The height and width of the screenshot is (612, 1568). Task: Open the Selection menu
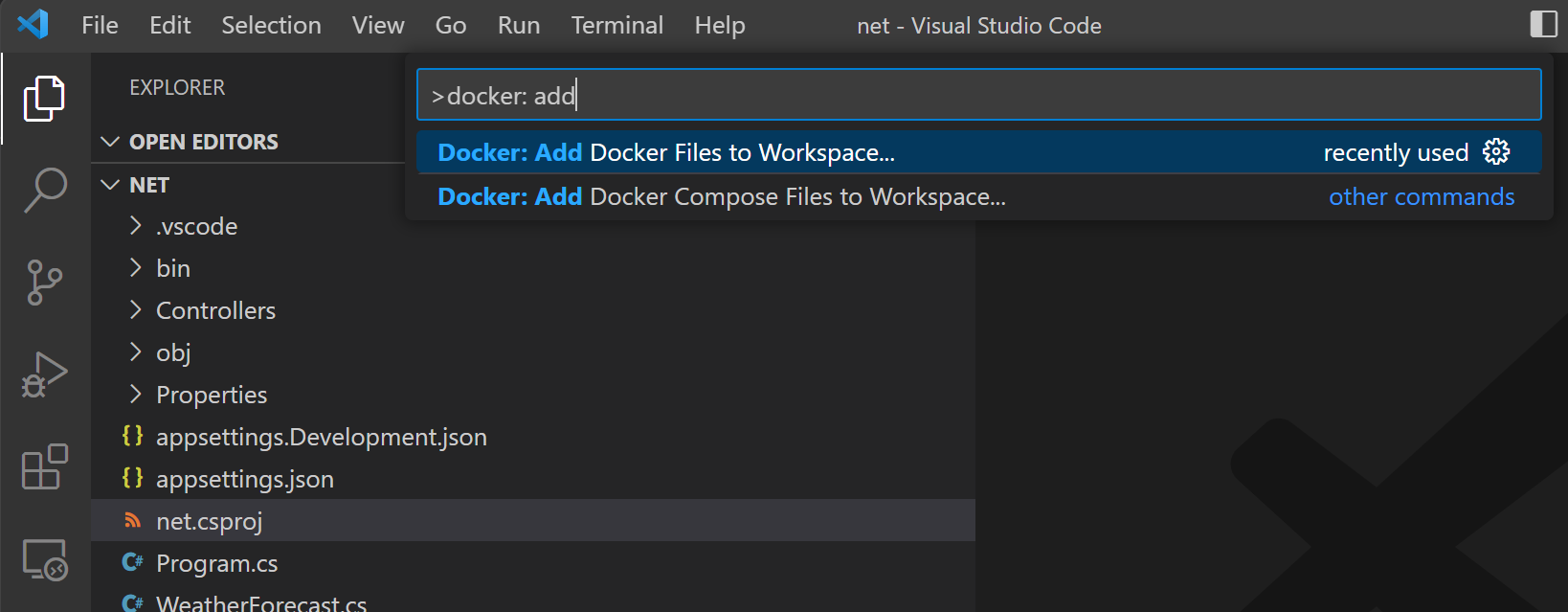(271, 25)
